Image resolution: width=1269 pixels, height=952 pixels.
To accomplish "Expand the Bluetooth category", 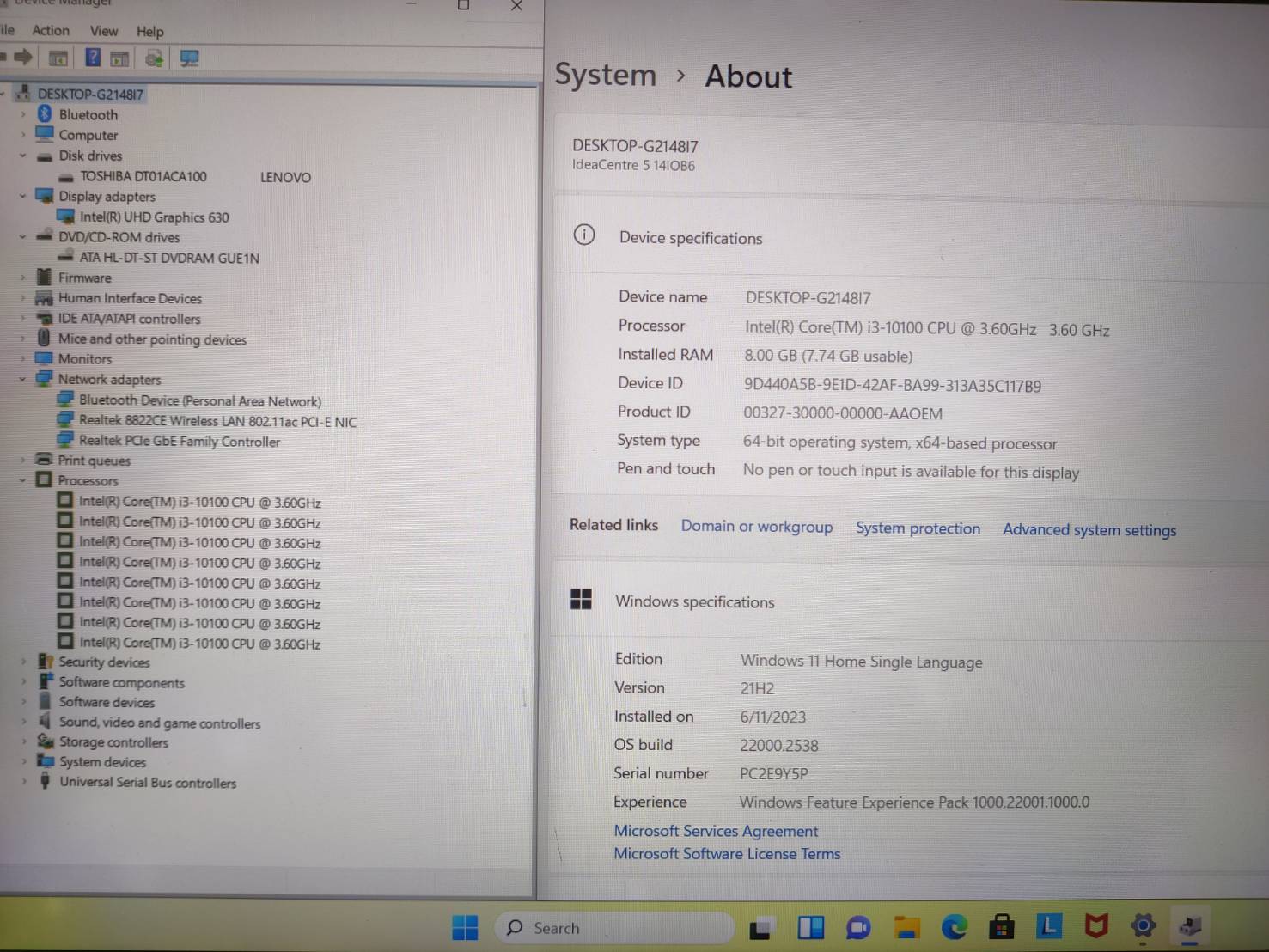I will (23, 114).
